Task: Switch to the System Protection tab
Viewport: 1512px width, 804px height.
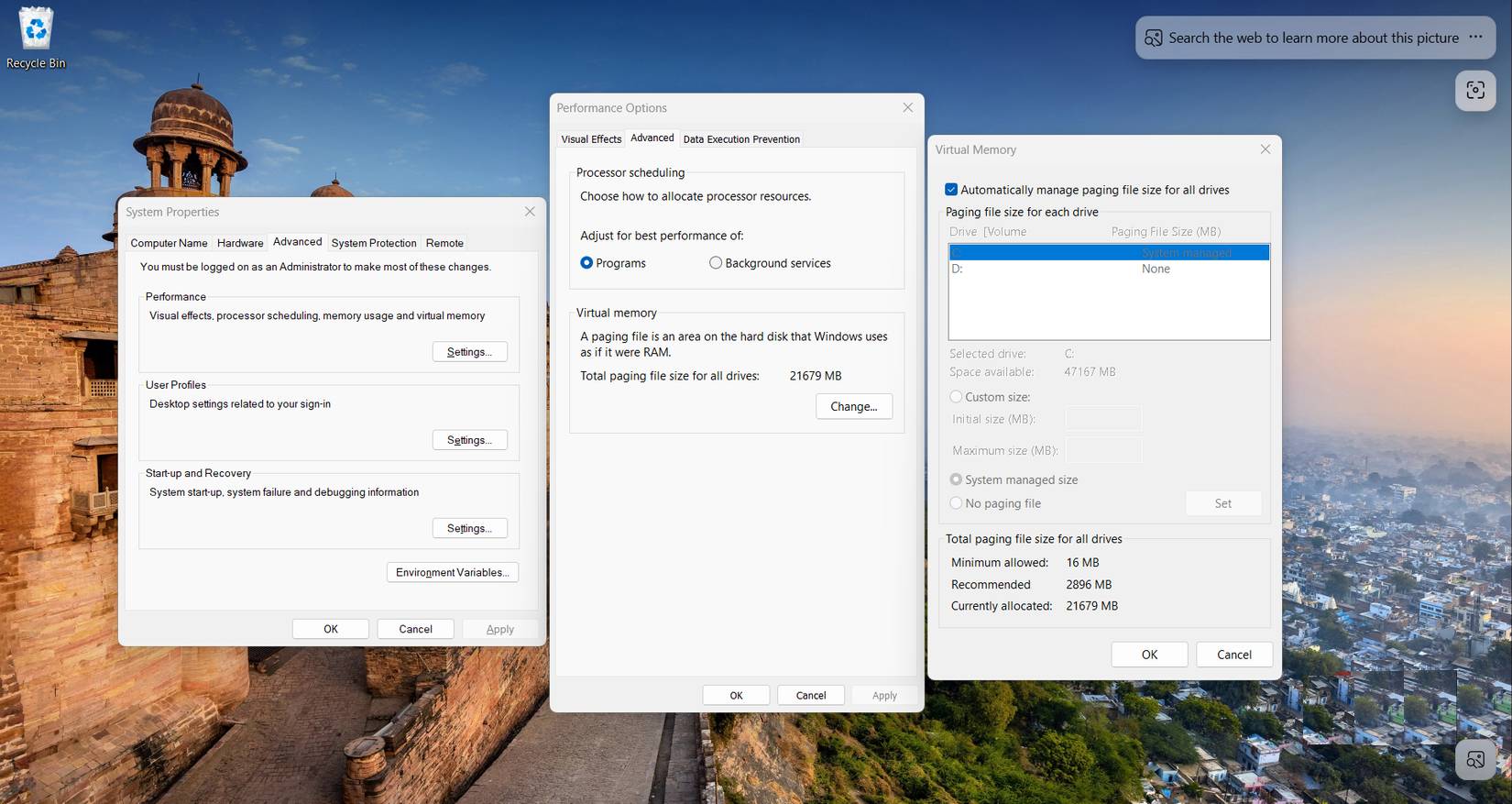Action: tap(374, 243)
